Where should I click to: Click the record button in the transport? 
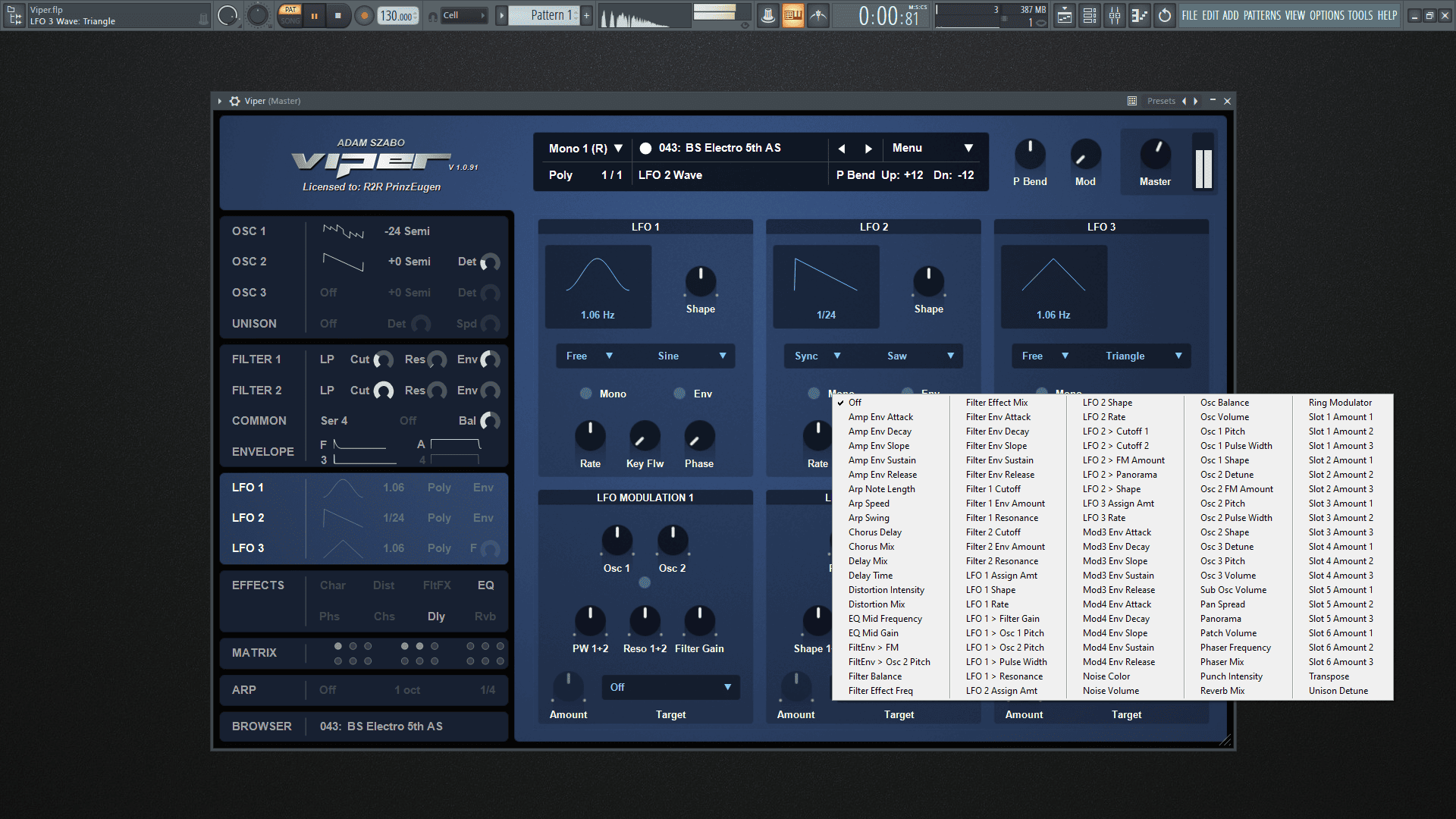[x=364, y=15]
